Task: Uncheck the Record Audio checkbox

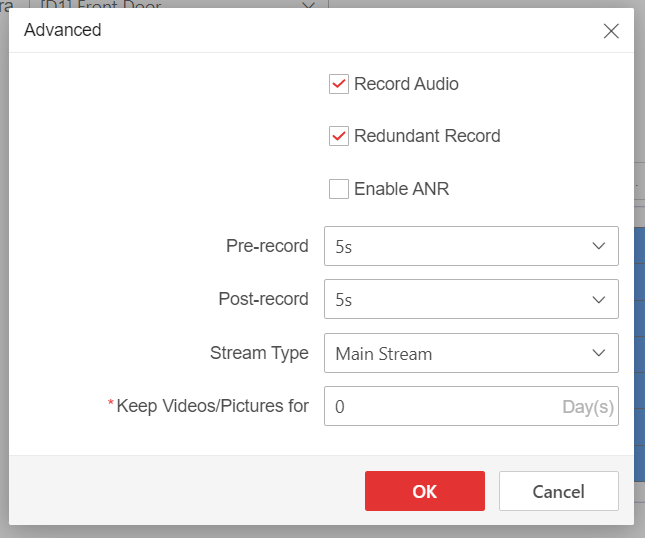Action: (x=338, y=84)
